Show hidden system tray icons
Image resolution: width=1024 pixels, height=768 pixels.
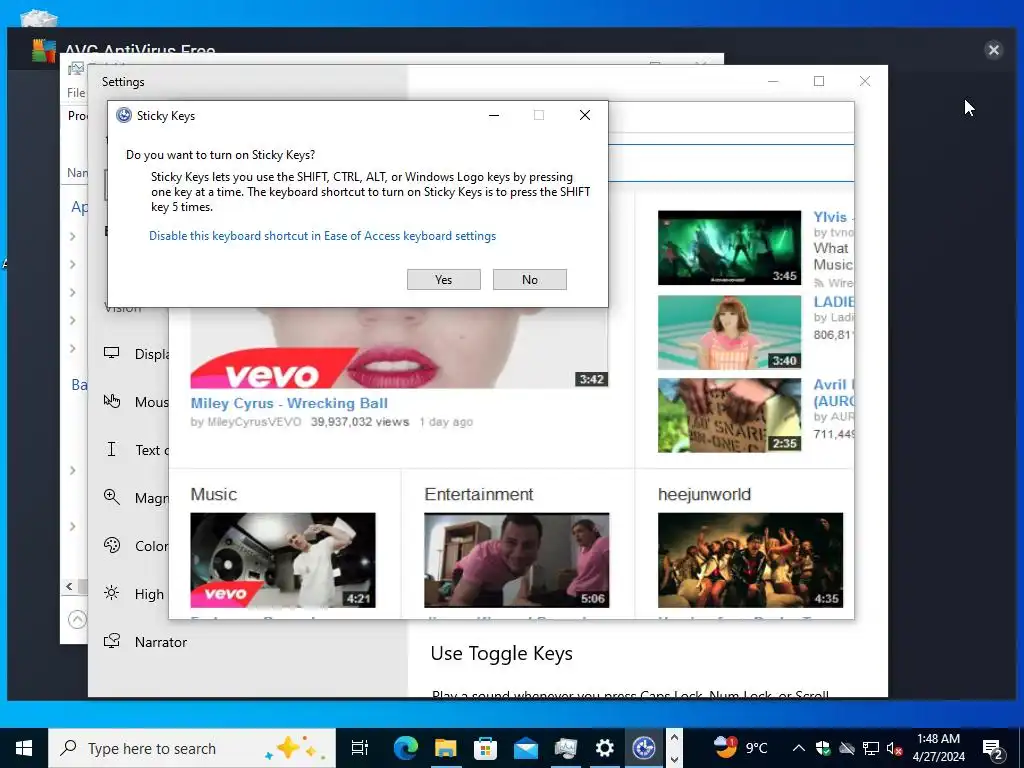click(799, 748)
